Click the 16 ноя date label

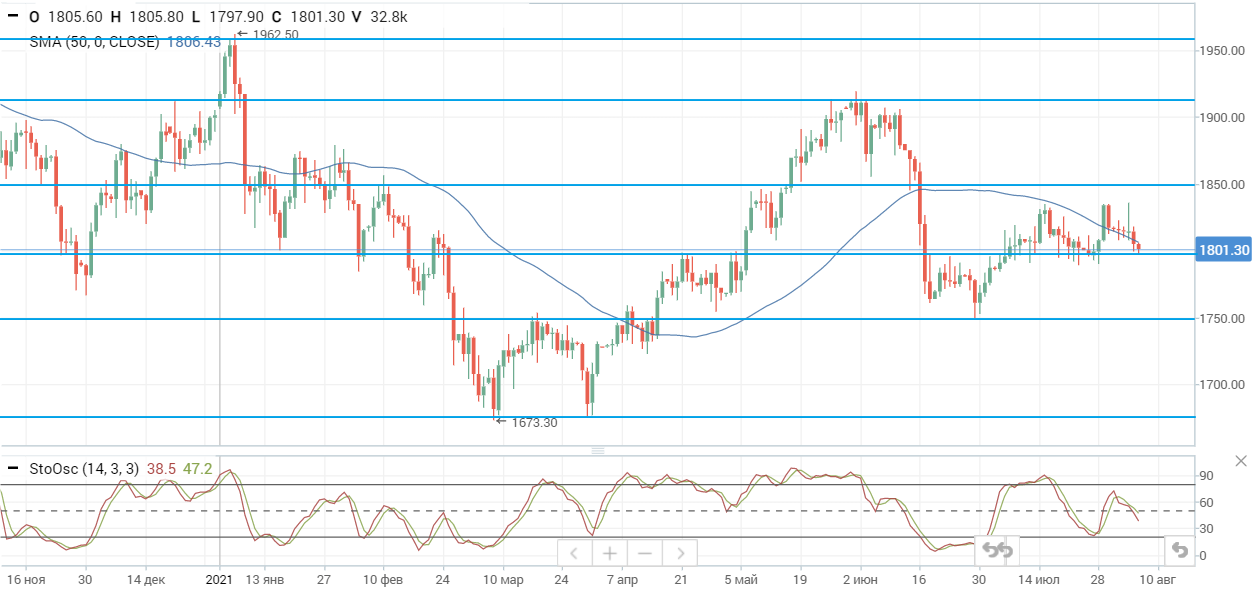[24, 579]
